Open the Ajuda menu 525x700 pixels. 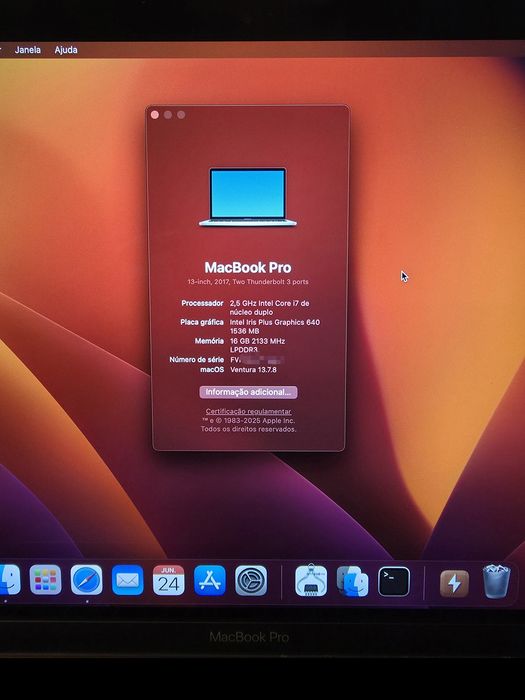tap(66, 50)
